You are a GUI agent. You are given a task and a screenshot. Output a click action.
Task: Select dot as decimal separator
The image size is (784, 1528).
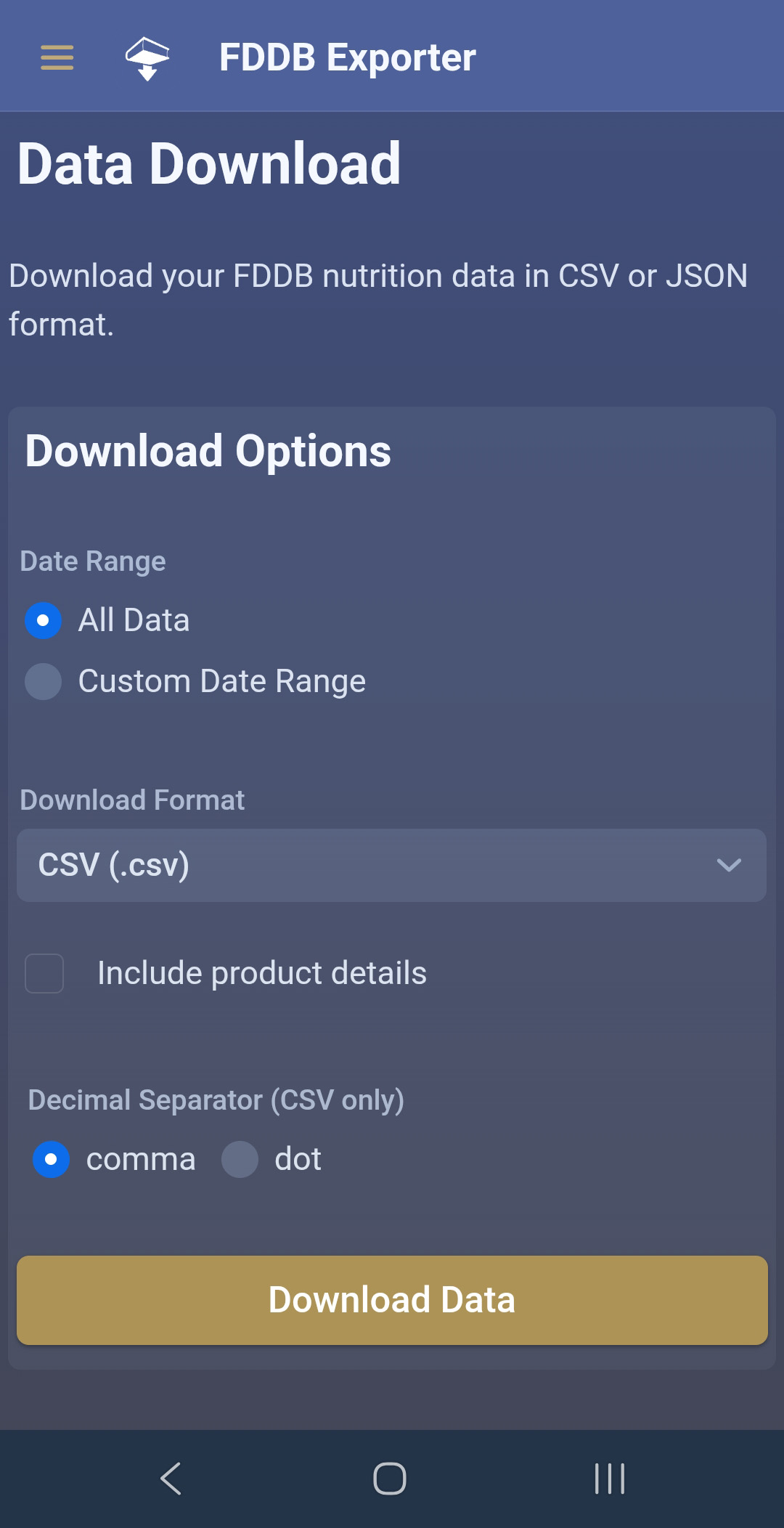[240, 1159]
